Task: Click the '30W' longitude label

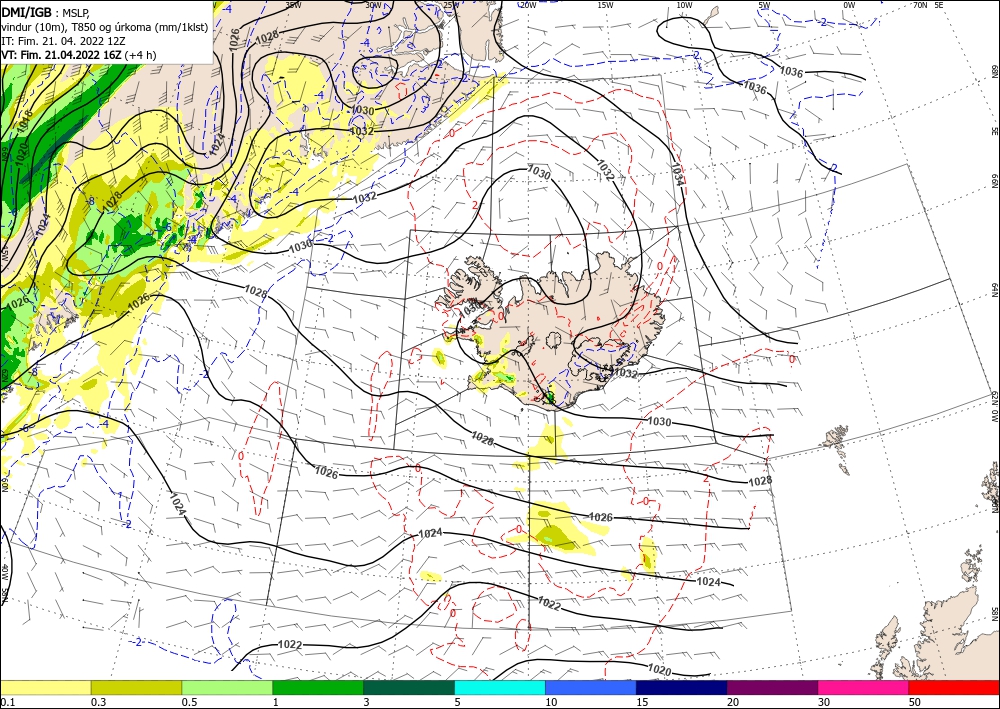Action: point(373,5)
